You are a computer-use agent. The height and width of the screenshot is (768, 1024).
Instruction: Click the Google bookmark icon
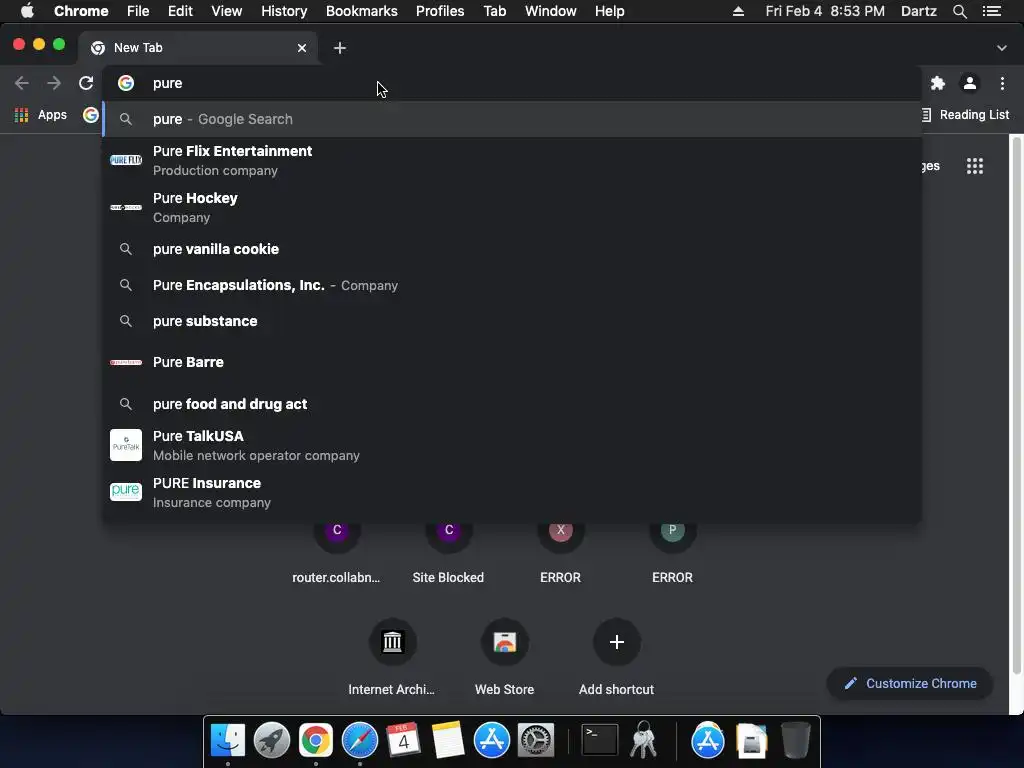(x=91, y=115)
